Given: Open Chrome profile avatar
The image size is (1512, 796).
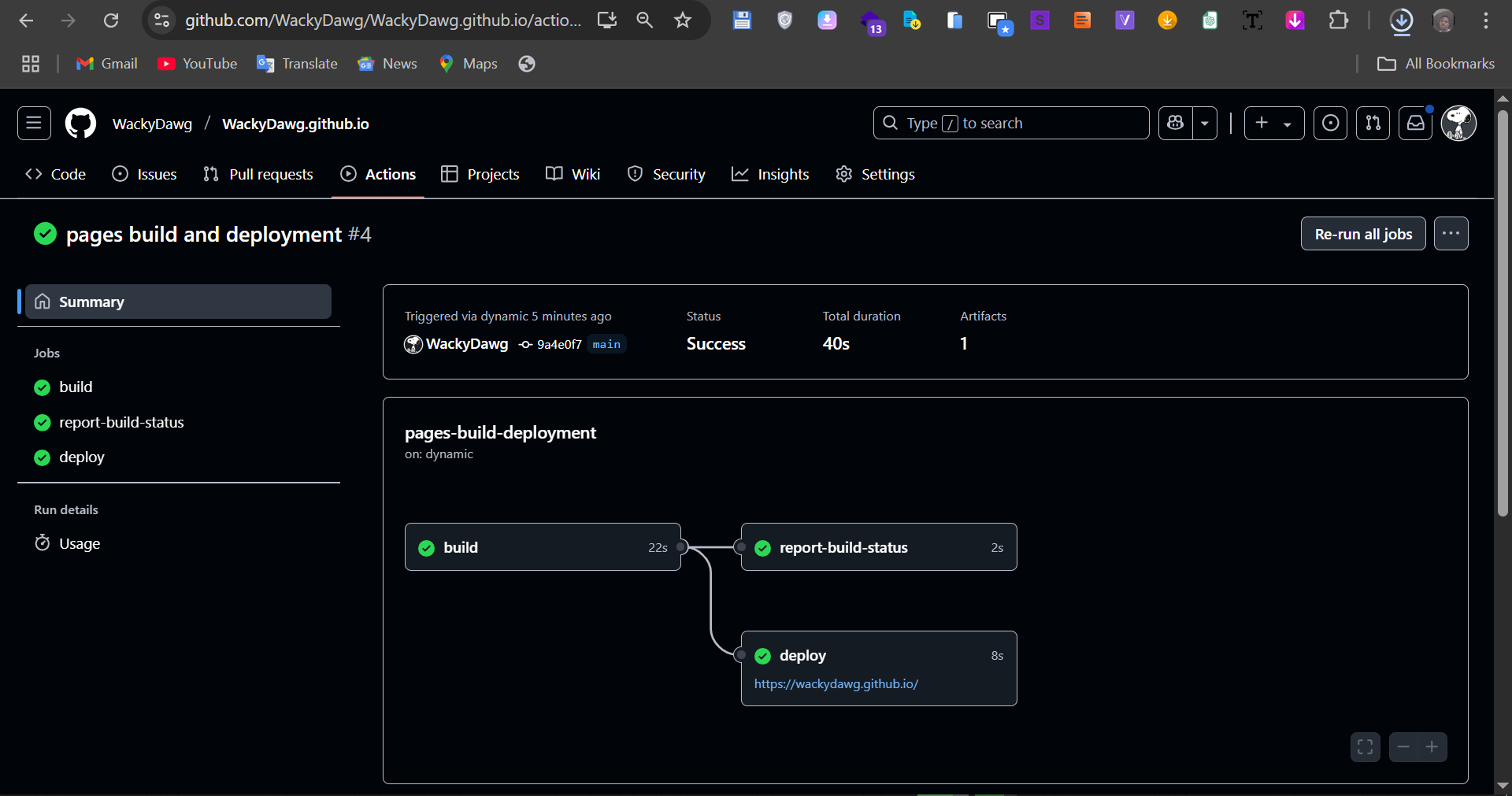Looking at the screenshot, I should coord(1443,20).
